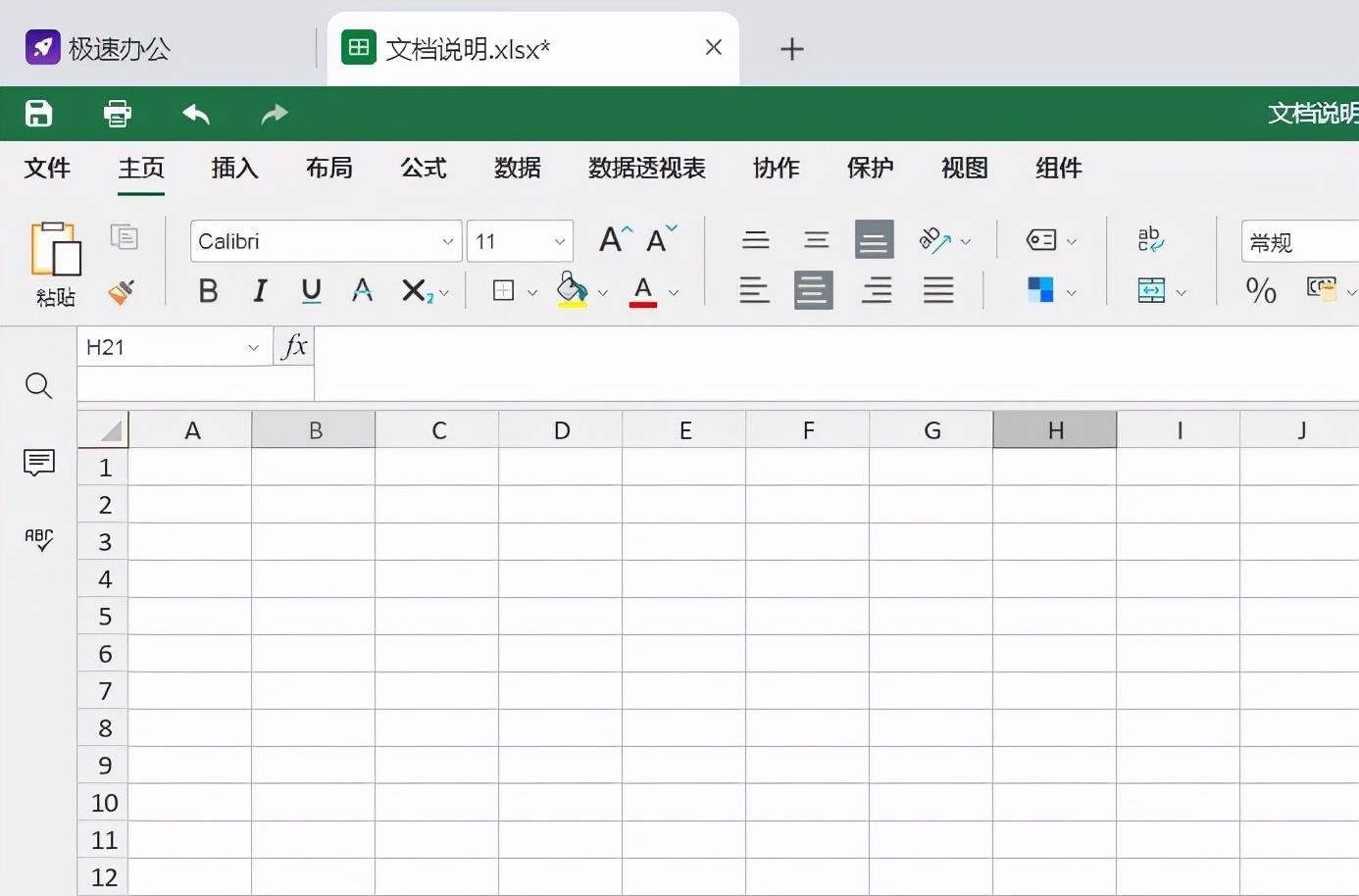Open comments panel in left sidebar
Image resolution: width=1359 pixels, height=896 pixels.
click(38, 462)
